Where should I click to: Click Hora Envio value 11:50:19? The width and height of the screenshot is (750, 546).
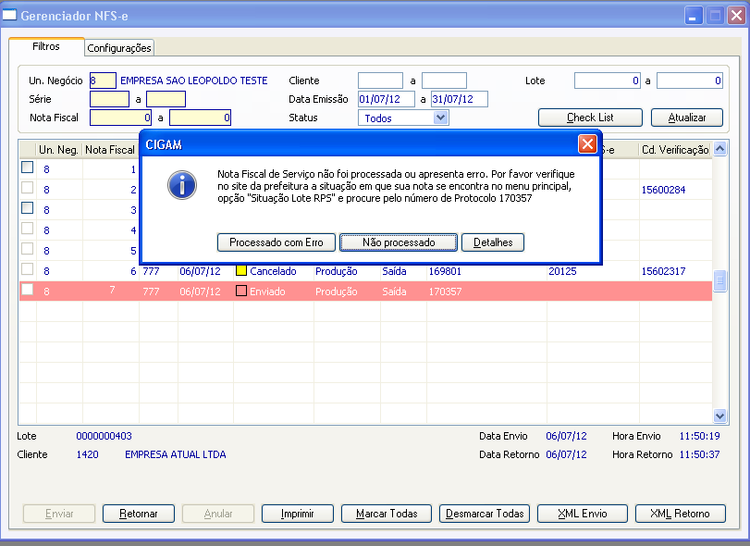click(699, 436)
